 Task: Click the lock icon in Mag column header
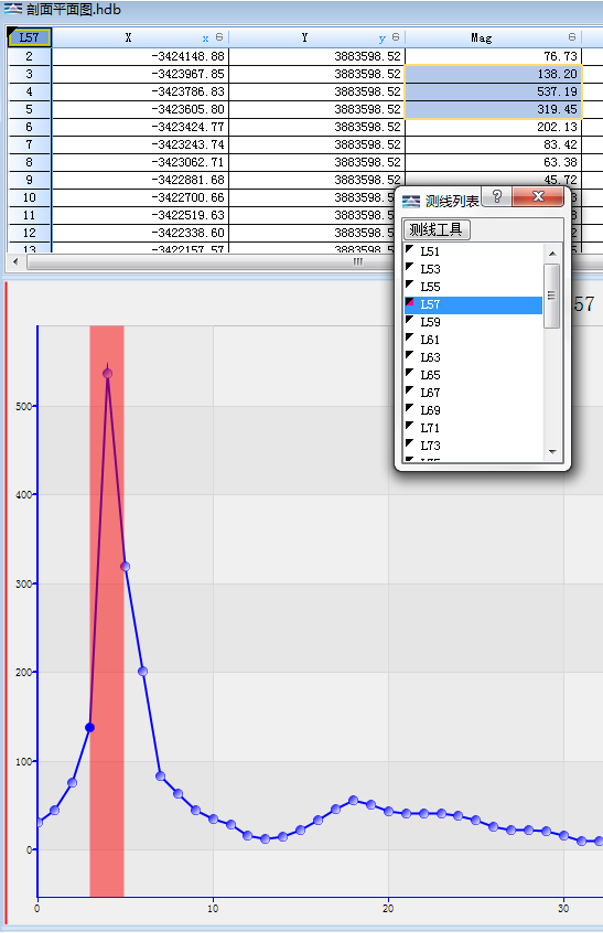point(572,37)
